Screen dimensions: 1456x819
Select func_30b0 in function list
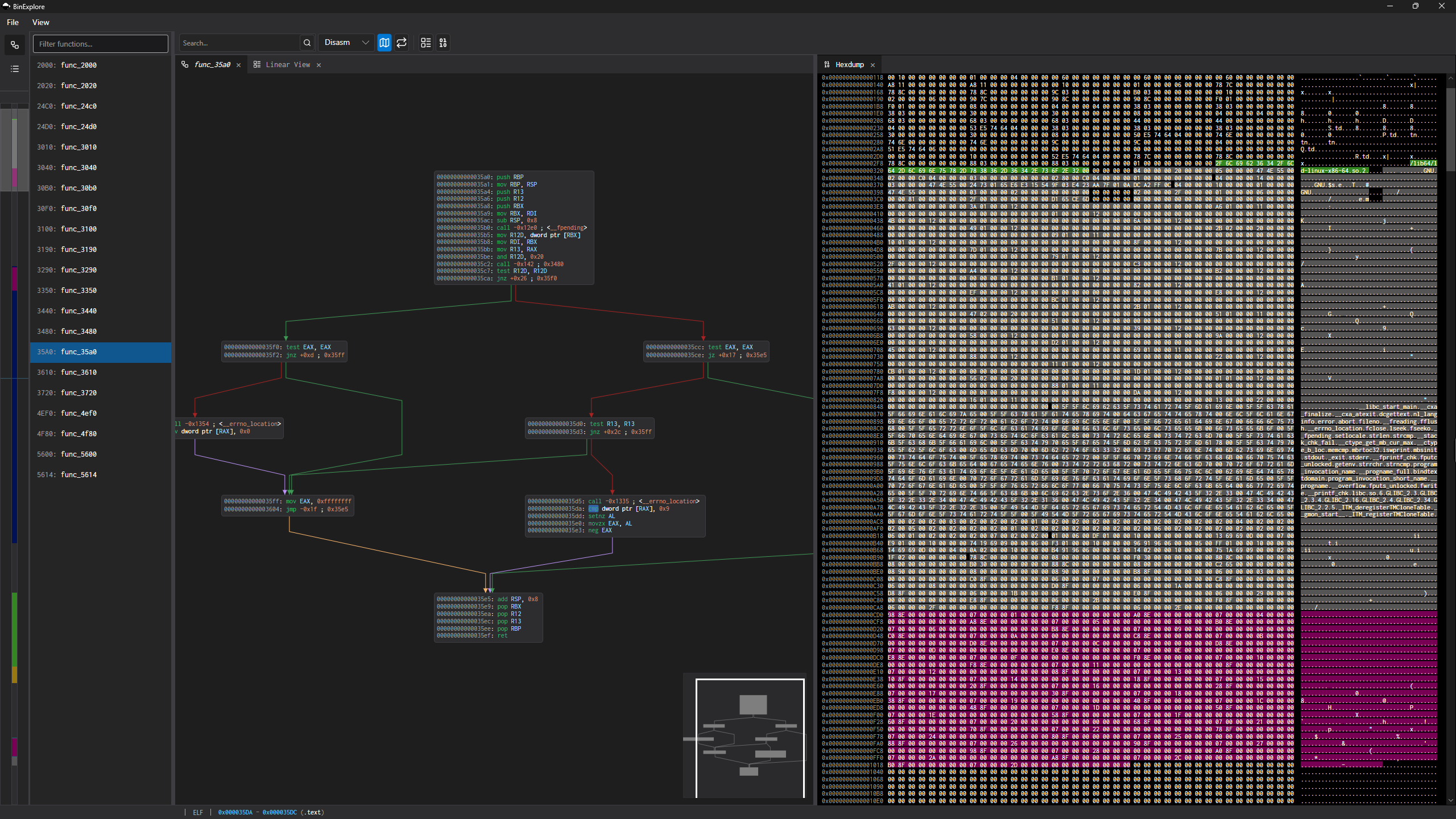tap(101, 188)
